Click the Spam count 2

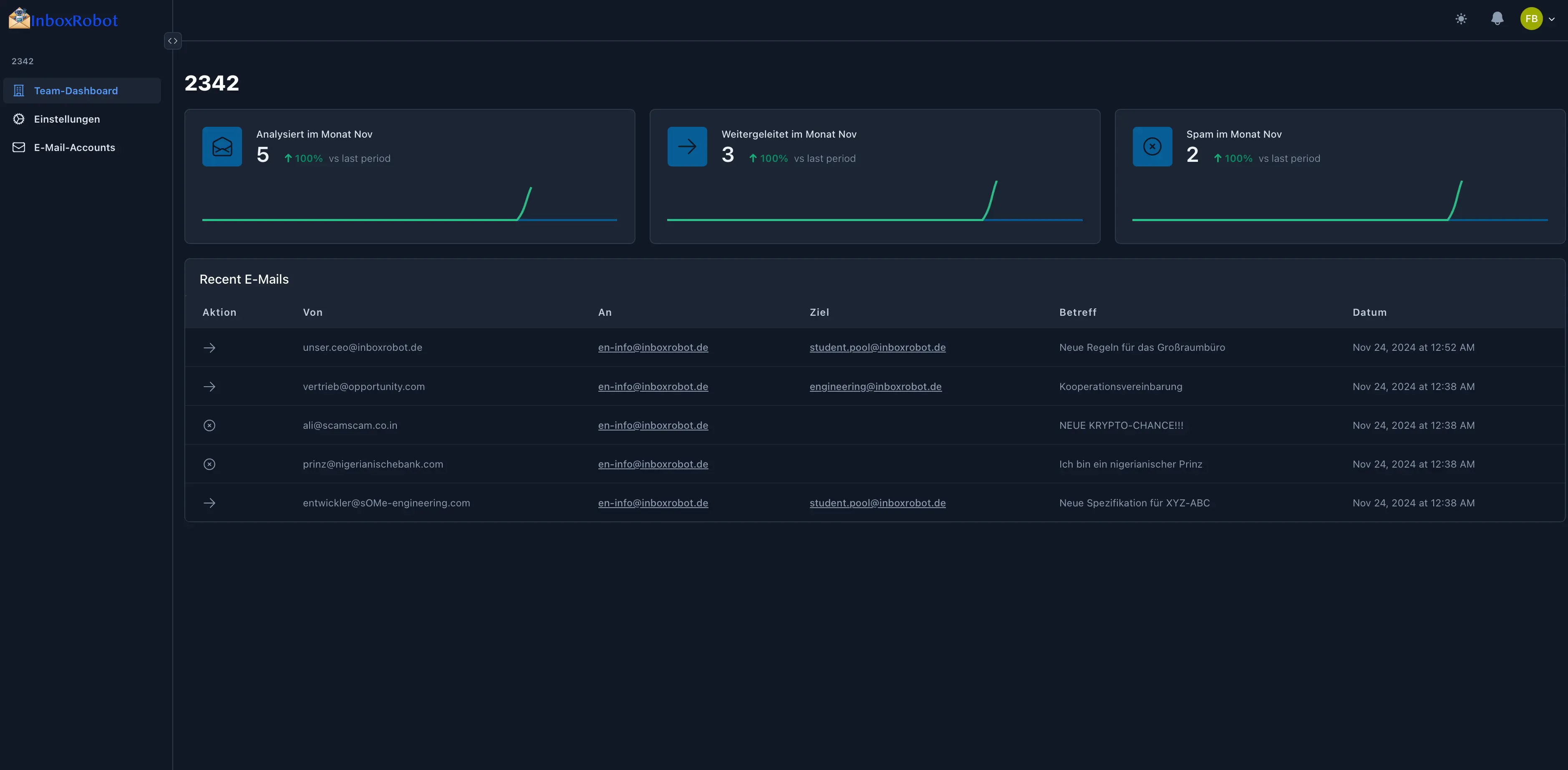[x=1192, y=155]
